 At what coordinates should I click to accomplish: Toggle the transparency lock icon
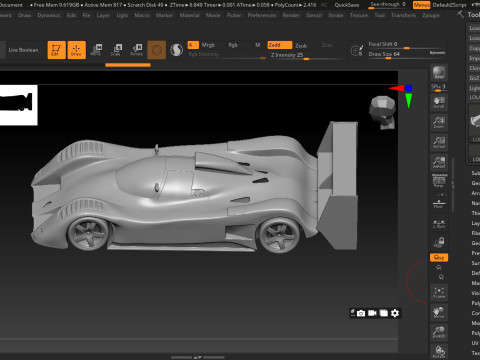pyautogui.click(x=439, y=242)
